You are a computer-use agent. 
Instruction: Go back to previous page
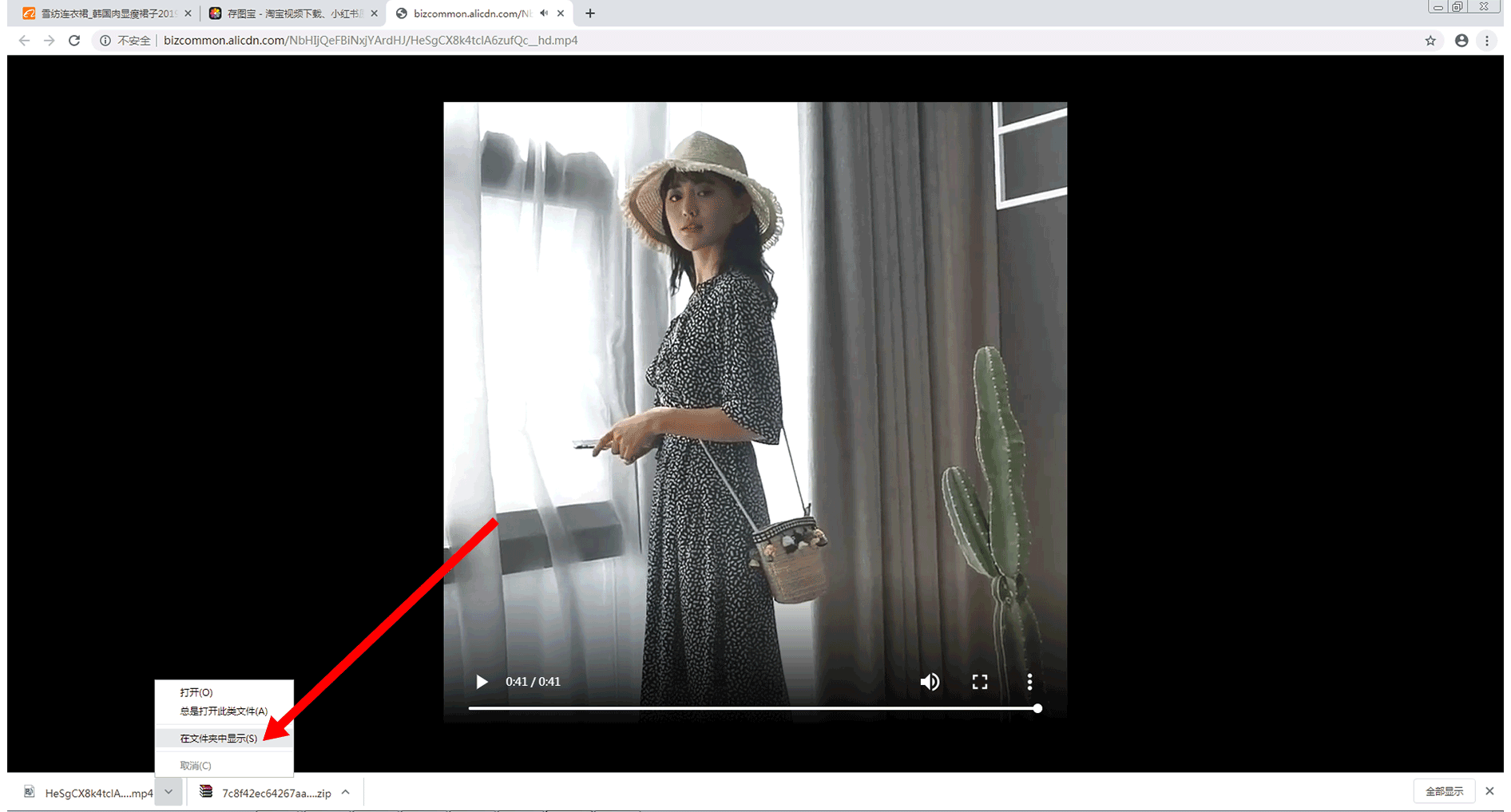pos(24,41)
